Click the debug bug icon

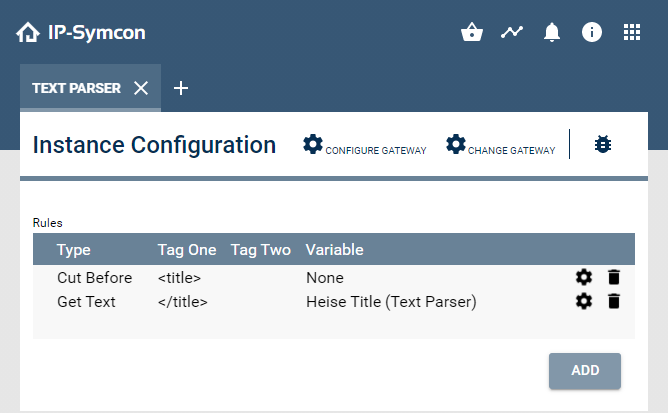603,145
